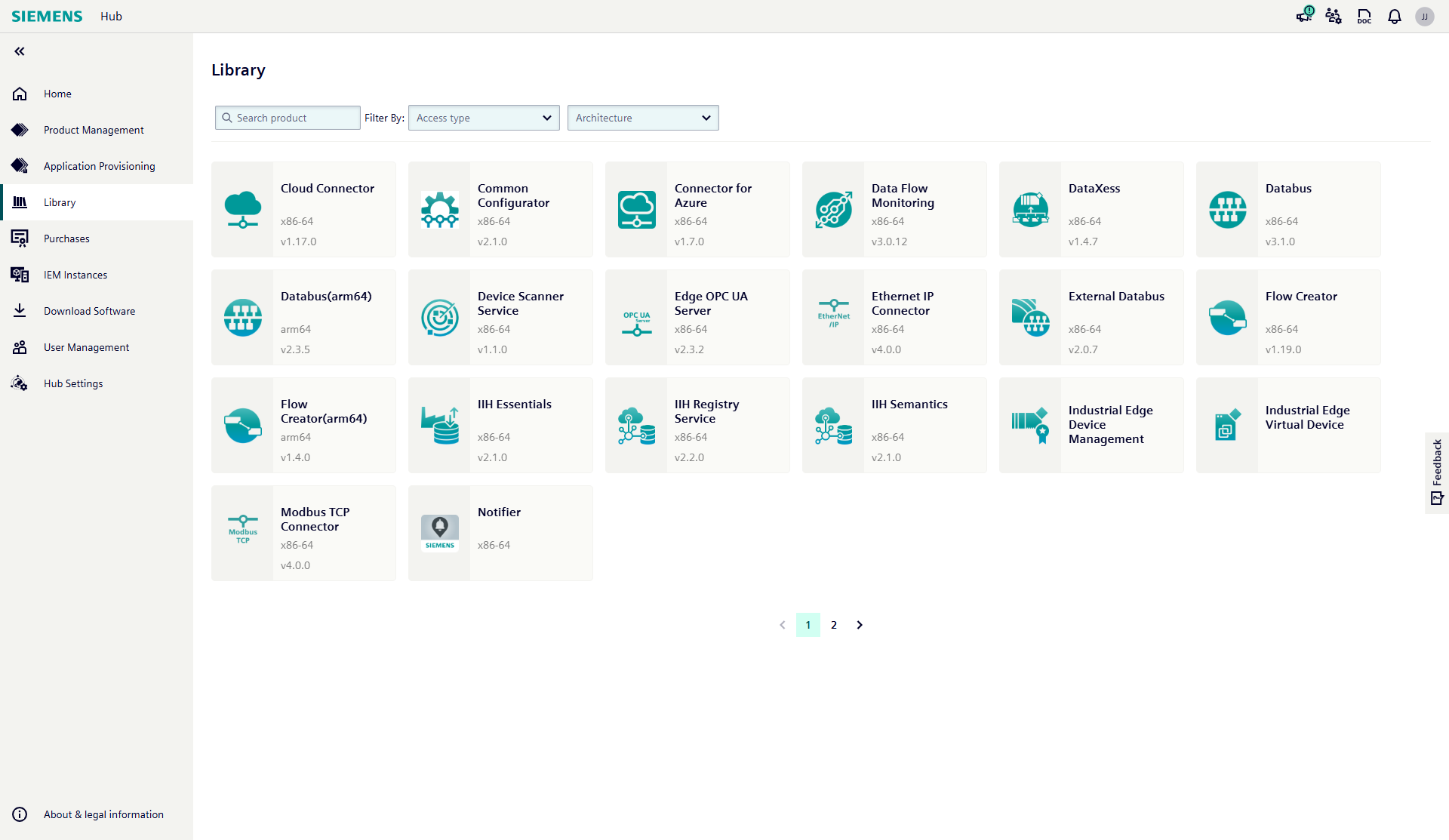
Task: Open Purchases in the sidebar
Action: (97, 238)
